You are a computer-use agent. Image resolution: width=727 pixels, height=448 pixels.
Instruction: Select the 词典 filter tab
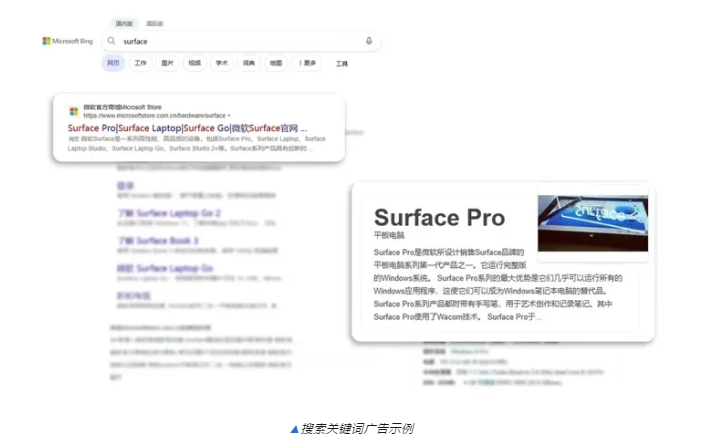pos(249,63)
